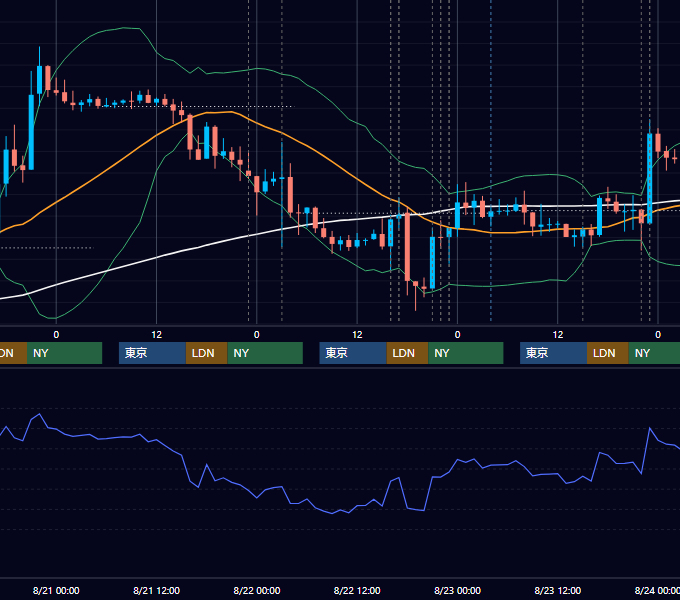Select the LDN session block on 8/21

click(206, 353)
